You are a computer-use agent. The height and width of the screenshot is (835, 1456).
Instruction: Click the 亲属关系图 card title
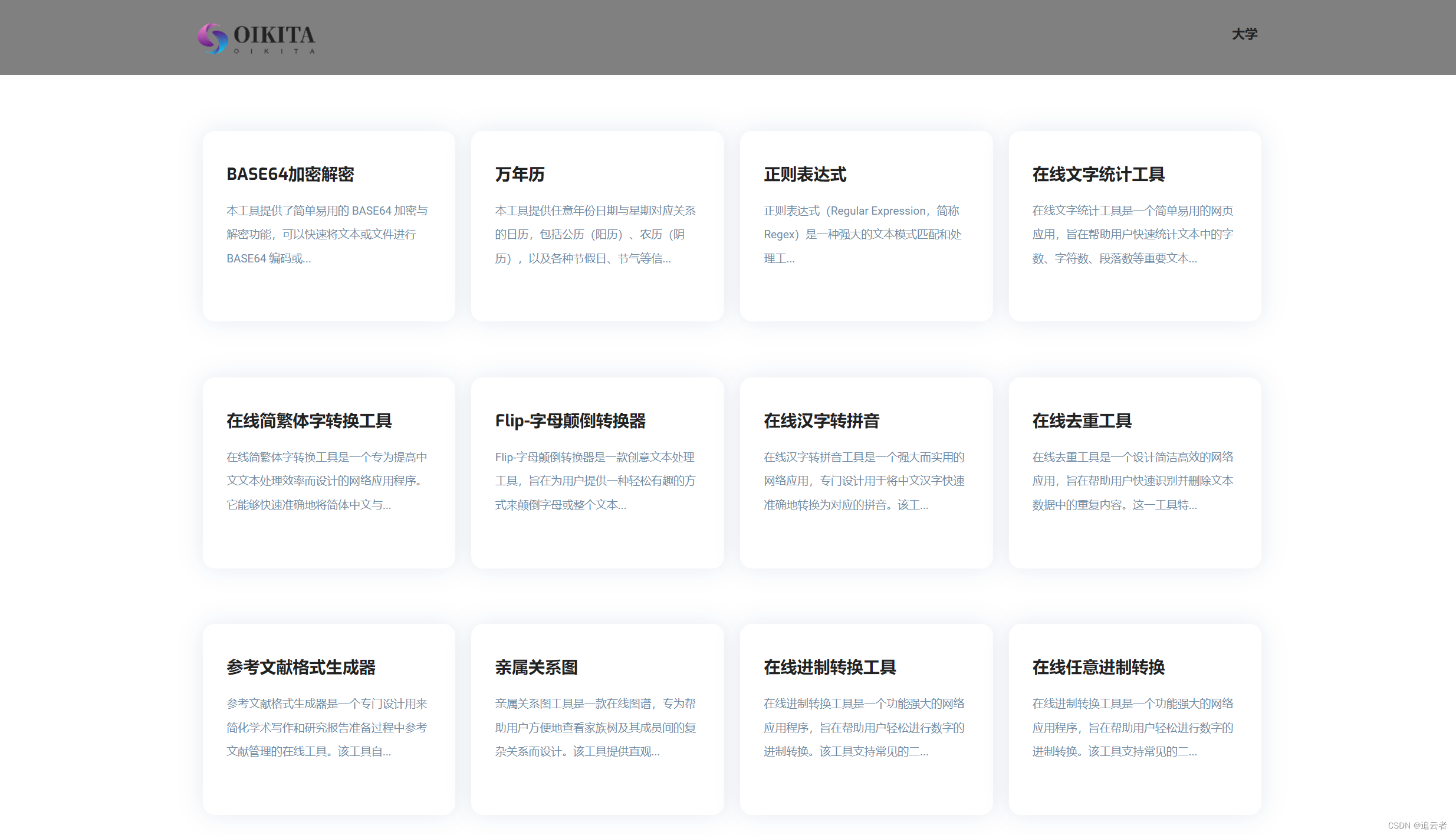coord(536,668)
